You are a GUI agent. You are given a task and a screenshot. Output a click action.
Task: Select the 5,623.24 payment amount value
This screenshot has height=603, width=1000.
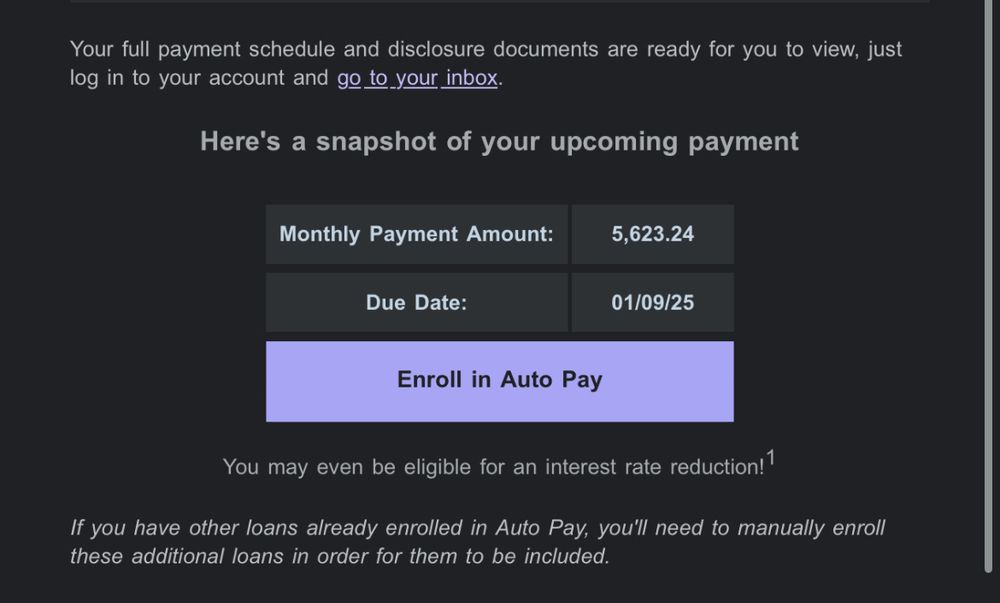(652, 235)
